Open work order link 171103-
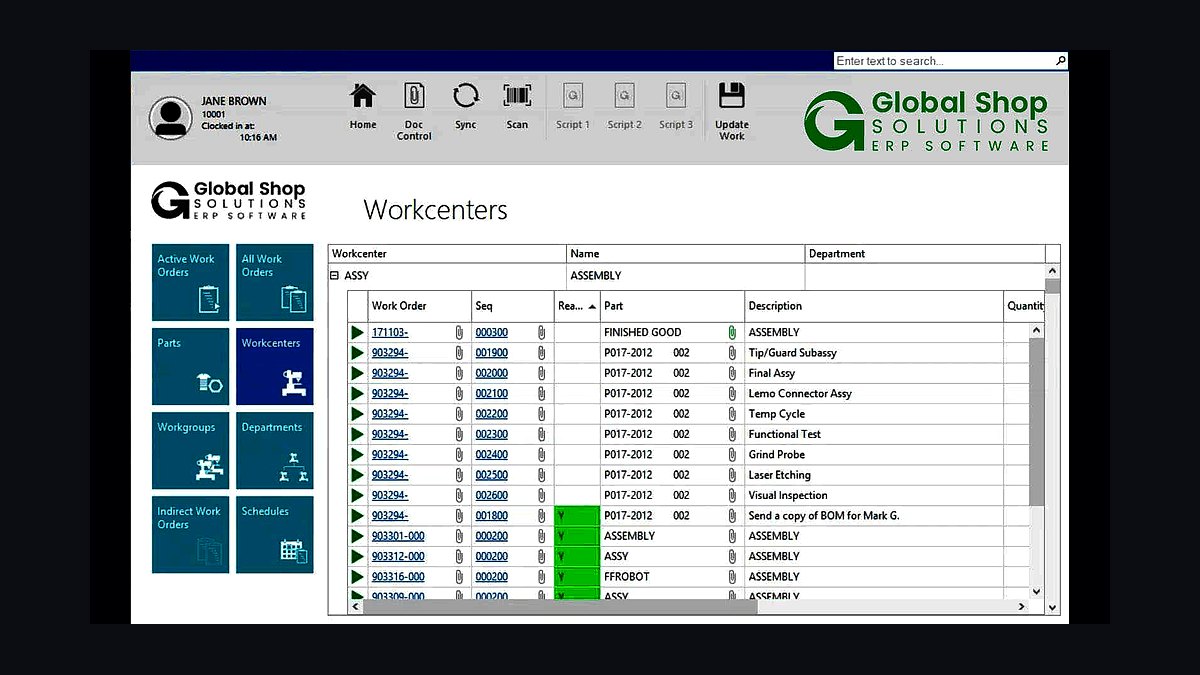Screen dimensions: 1200x675 coord(389,332)
